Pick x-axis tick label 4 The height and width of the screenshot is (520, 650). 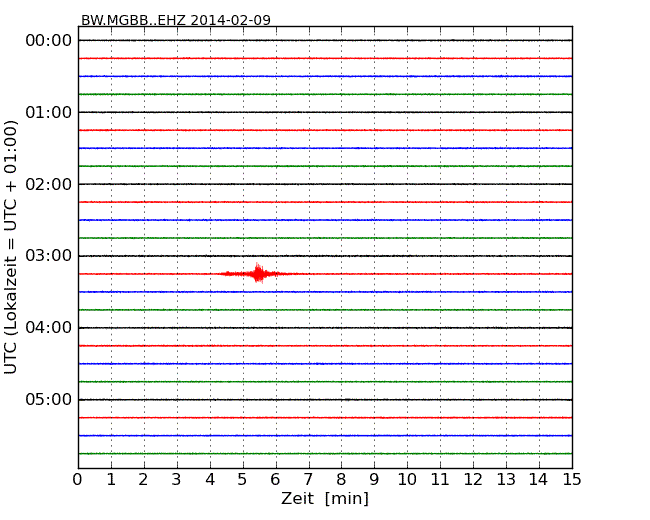click(x=210, y=480)
